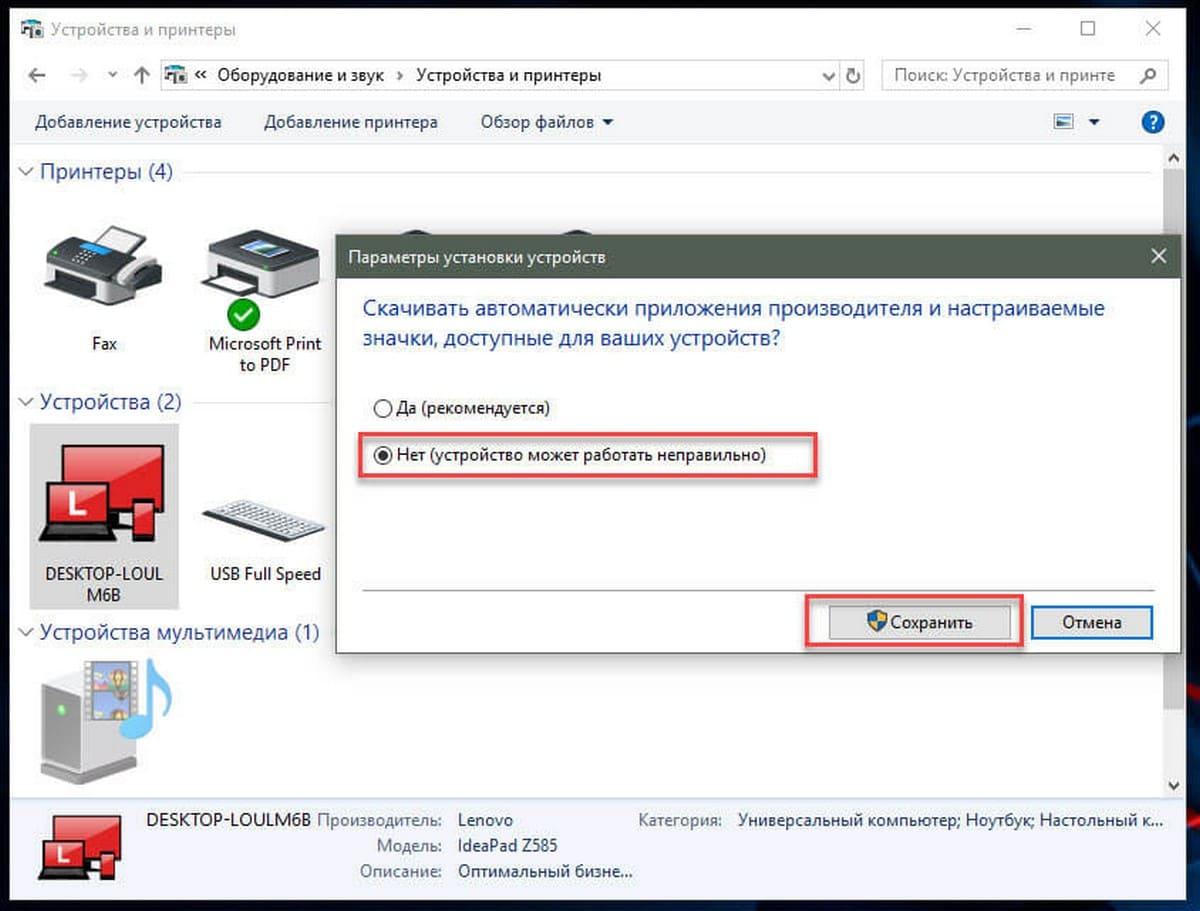
Task: Click the refresh icon in address bar
Action: (853, 75)
